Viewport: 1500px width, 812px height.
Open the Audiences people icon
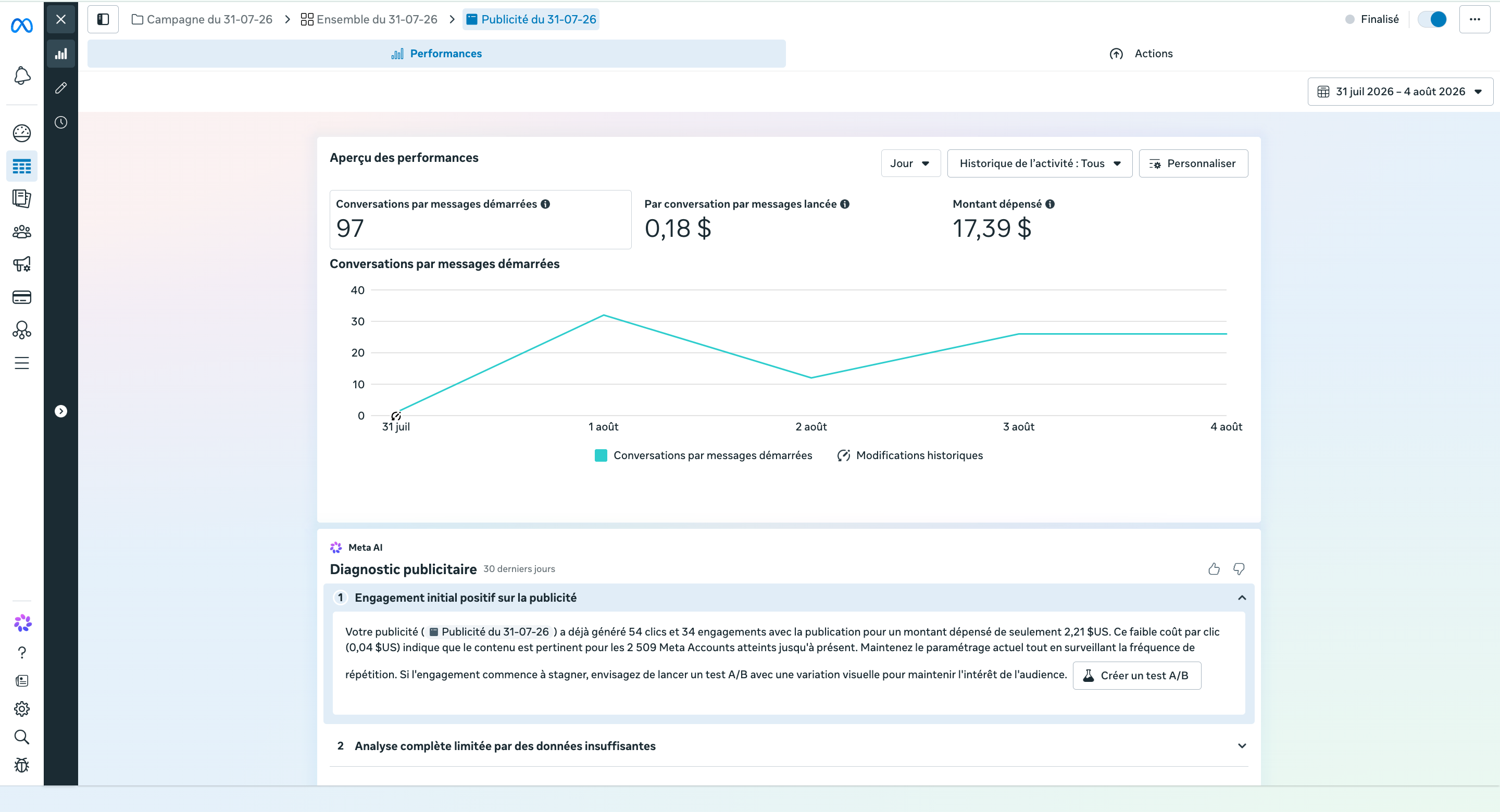[21, 232]
